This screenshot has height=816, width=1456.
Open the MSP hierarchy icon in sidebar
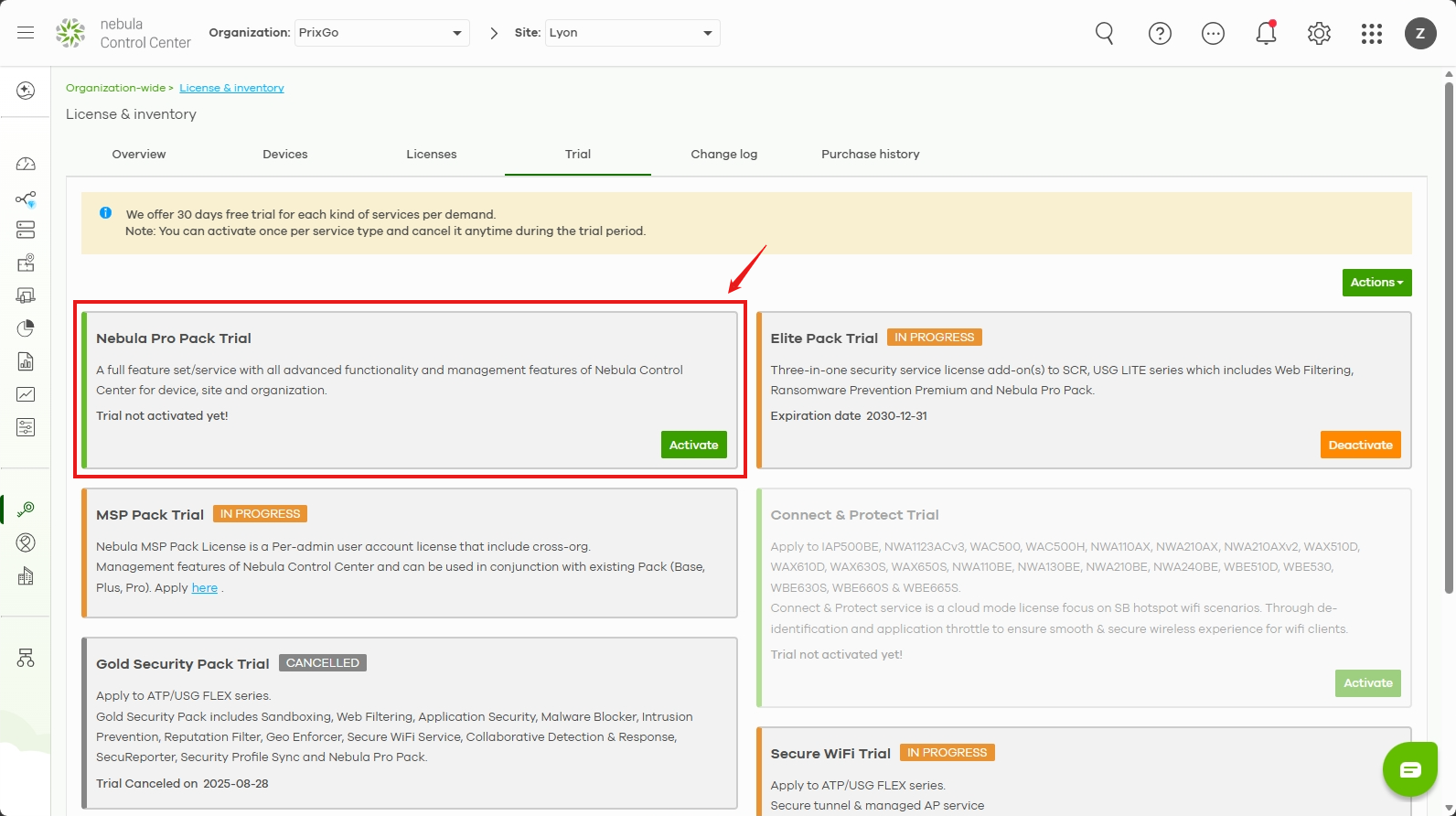(26, 658)
